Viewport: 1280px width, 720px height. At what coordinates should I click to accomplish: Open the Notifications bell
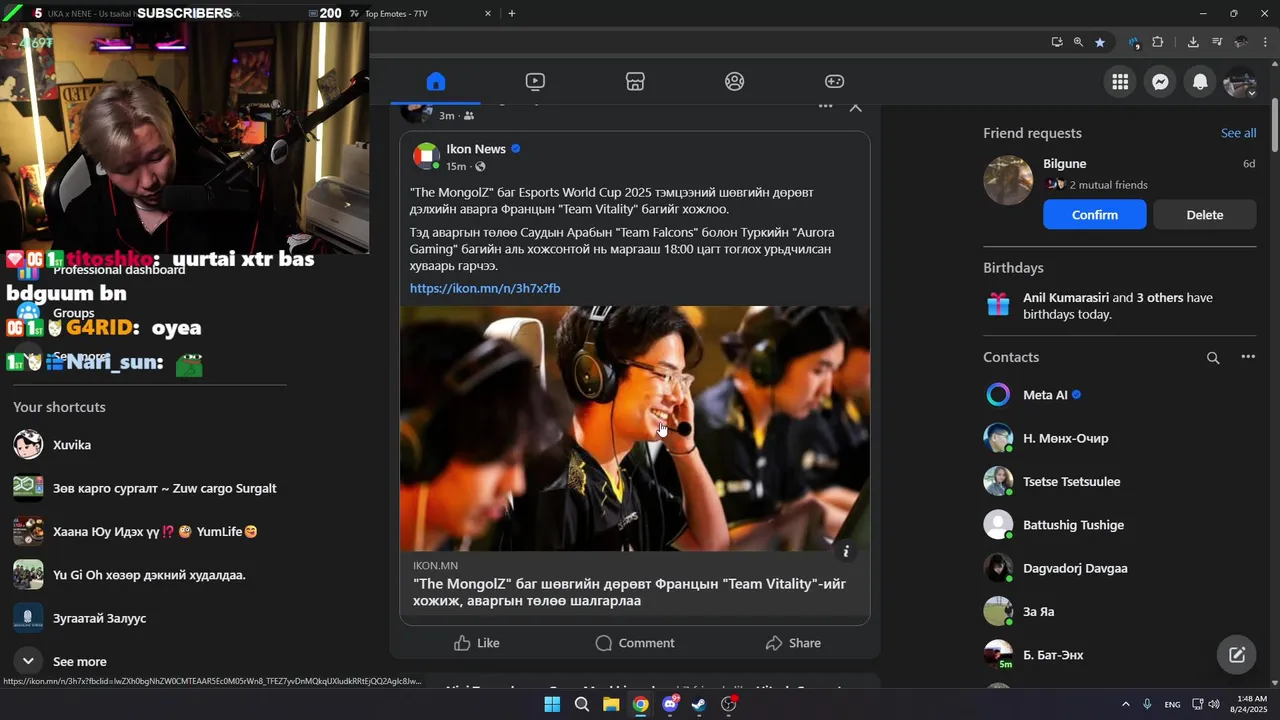(1200, 82)
